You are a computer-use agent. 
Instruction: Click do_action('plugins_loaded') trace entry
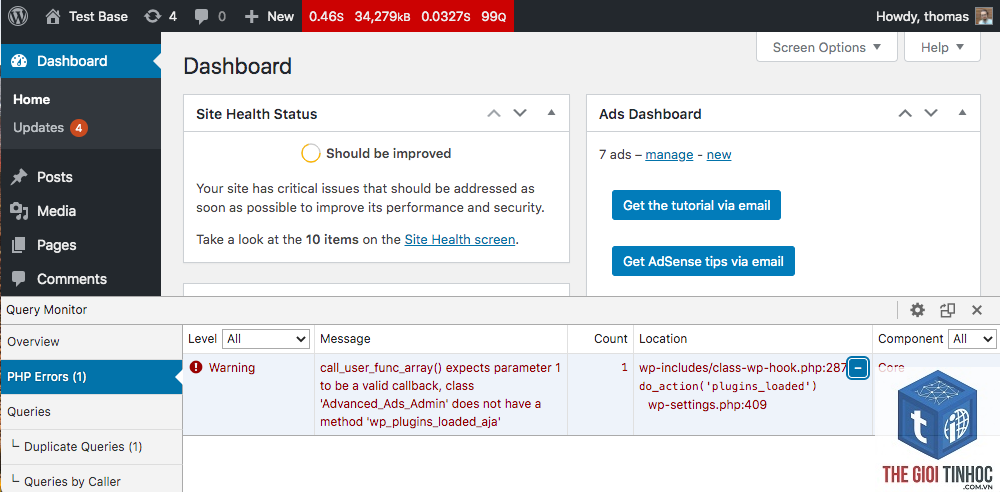[x=728, y=387]
